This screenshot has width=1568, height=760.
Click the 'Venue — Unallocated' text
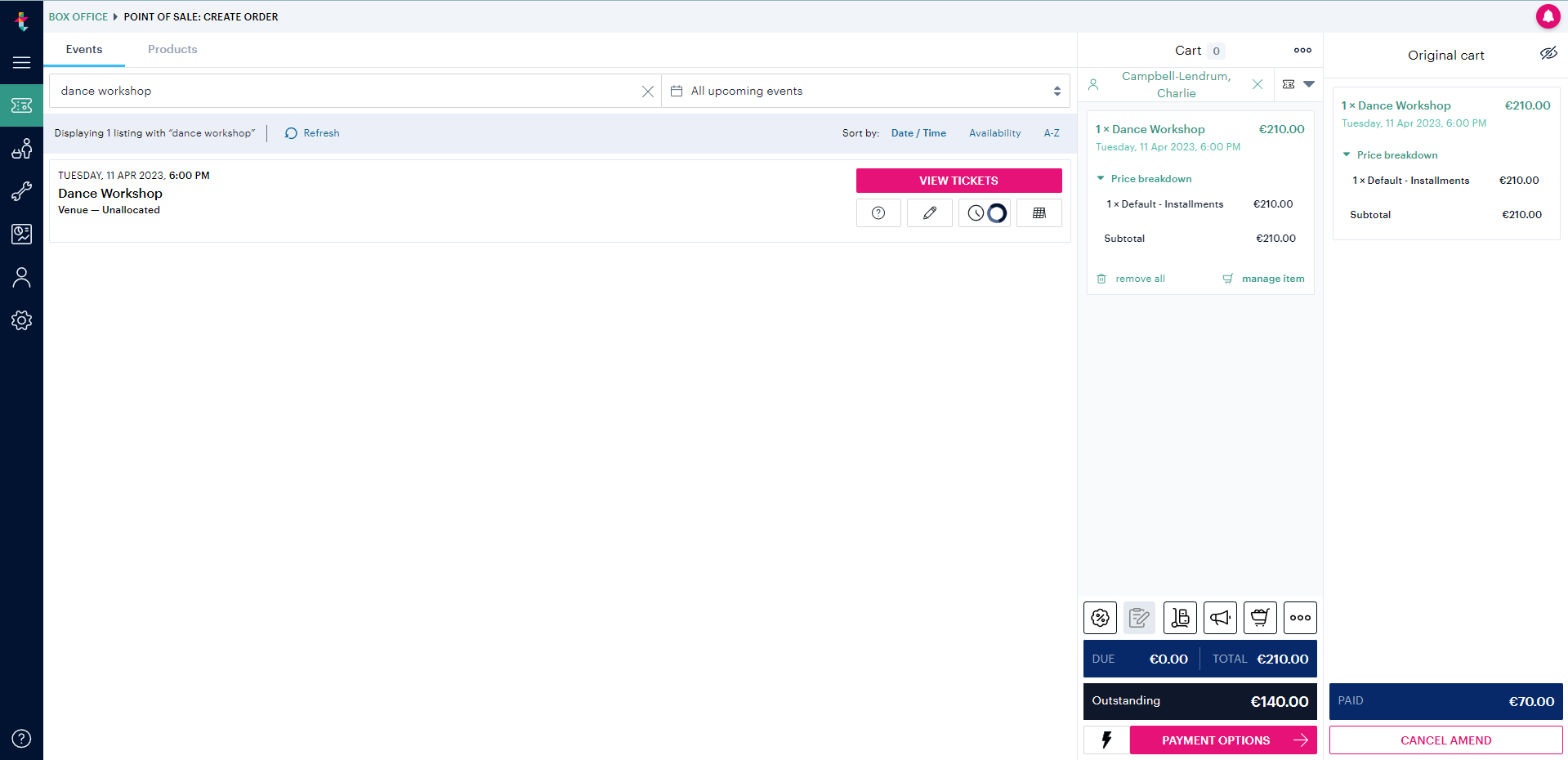coord(109,210)
